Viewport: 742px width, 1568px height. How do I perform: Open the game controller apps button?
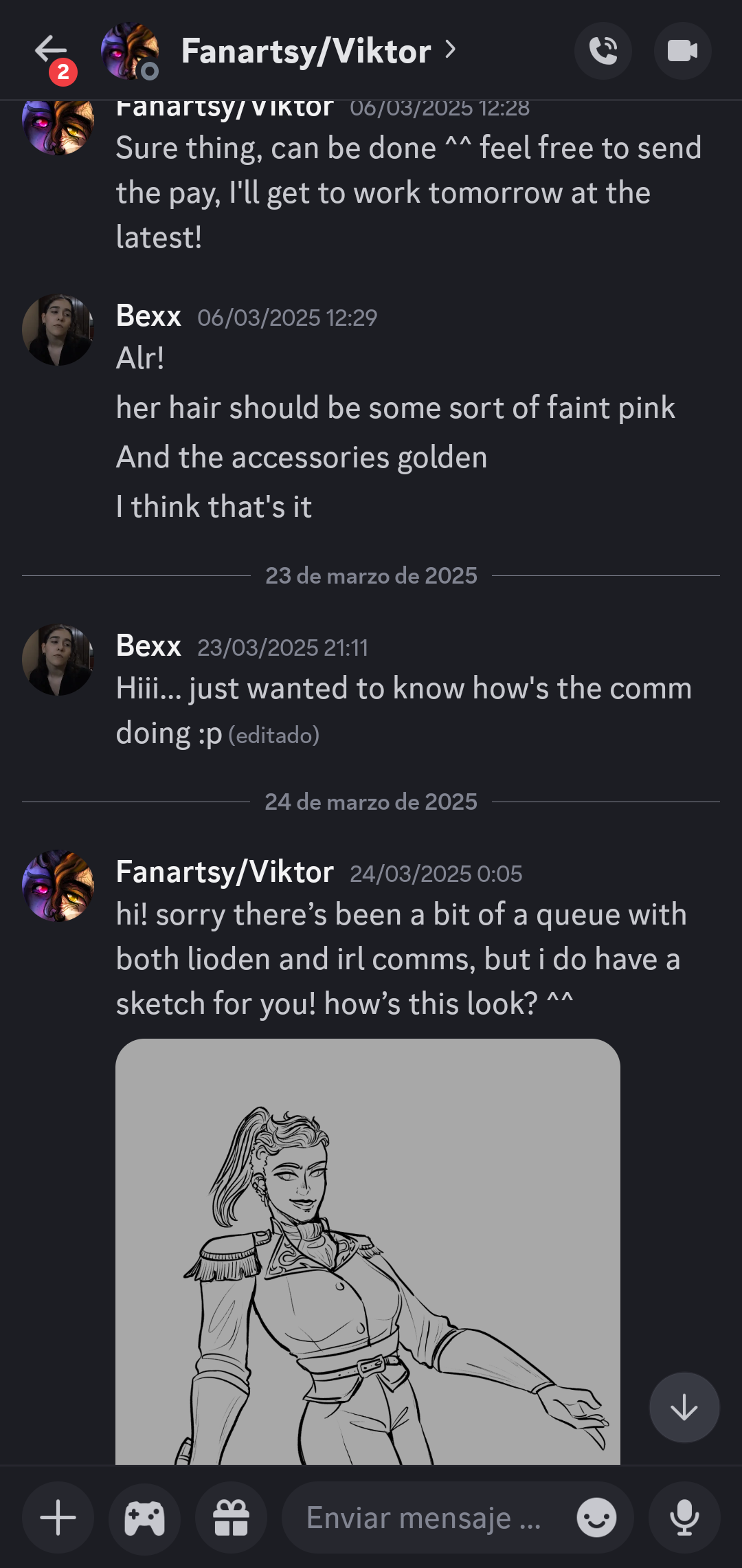144,1518
